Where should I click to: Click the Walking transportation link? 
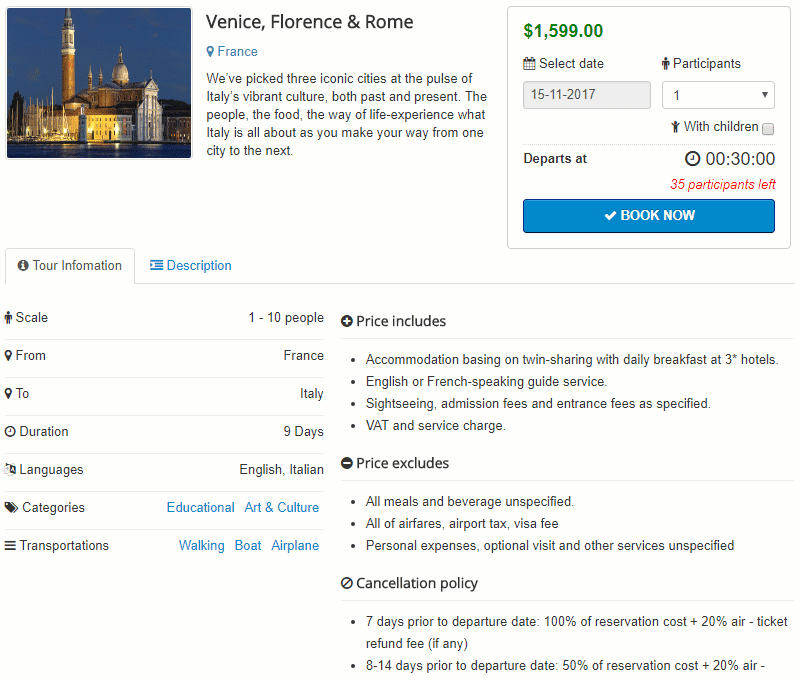pyautogui.click(x=201, y=546)
